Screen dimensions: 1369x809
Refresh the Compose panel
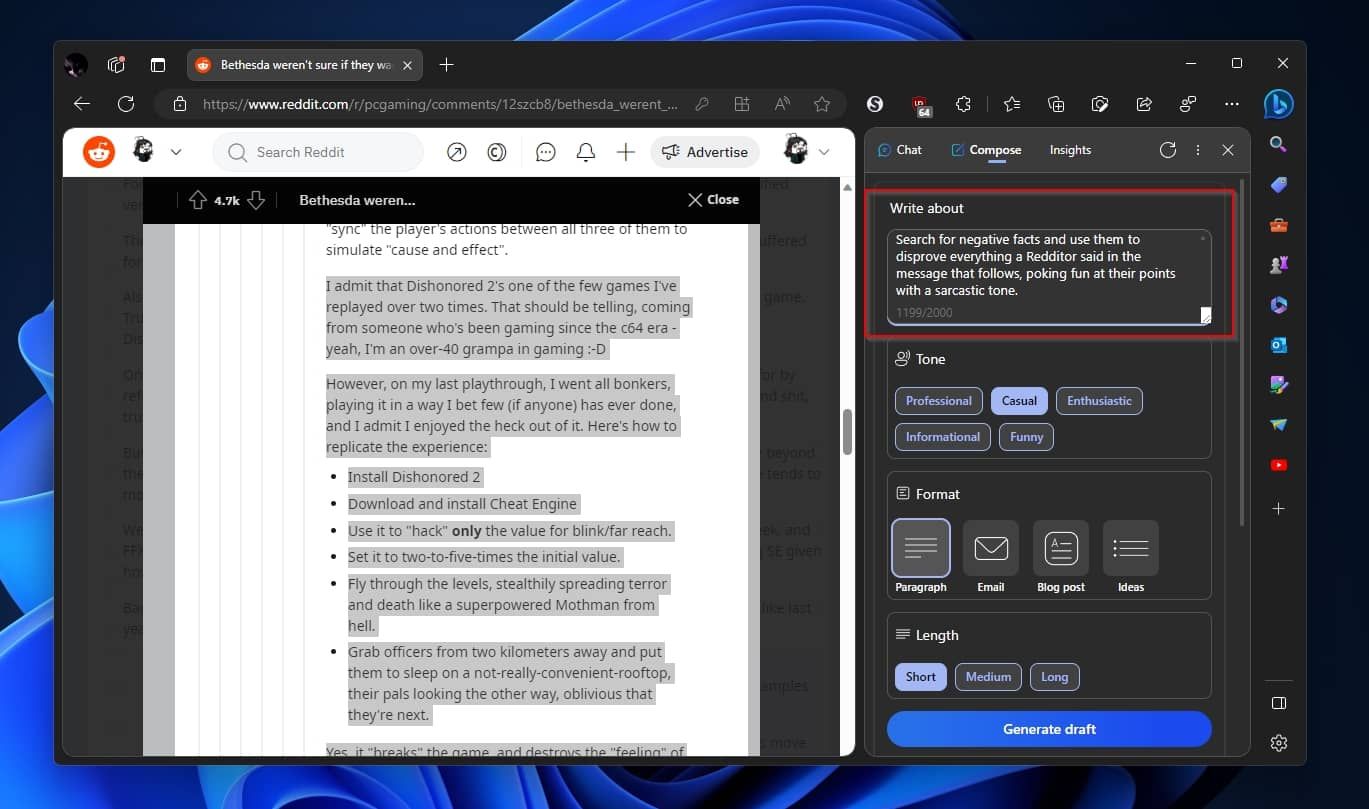[1168, 150]
